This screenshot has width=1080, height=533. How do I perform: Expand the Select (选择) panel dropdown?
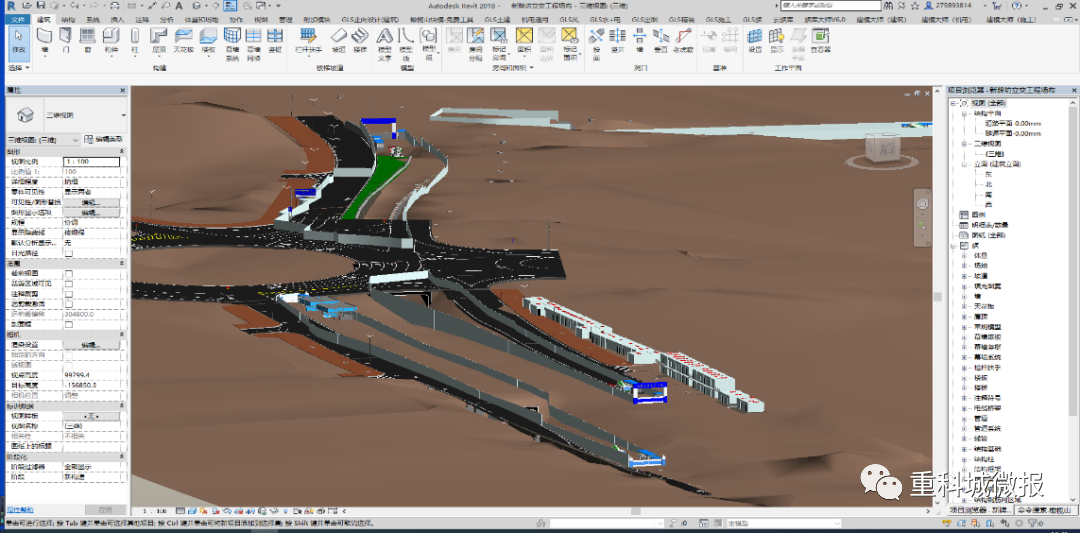(x=19, y=67)
